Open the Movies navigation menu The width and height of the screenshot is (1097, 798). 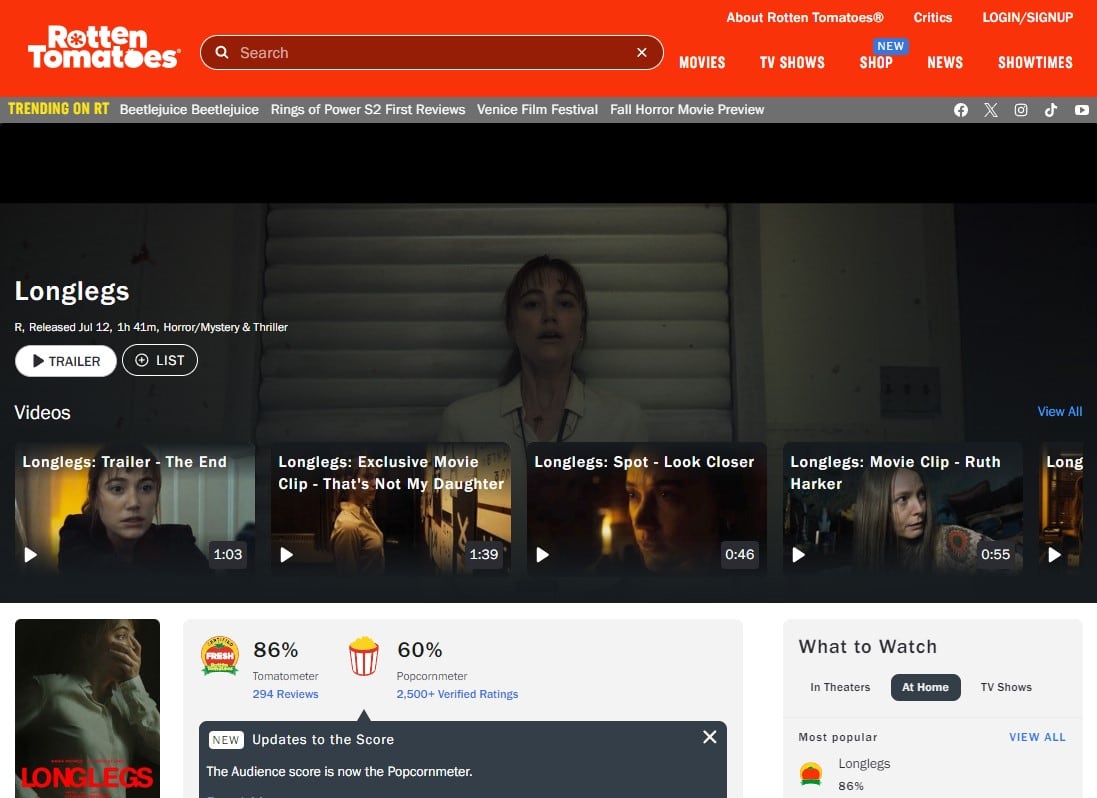click(x=702, y=62)
